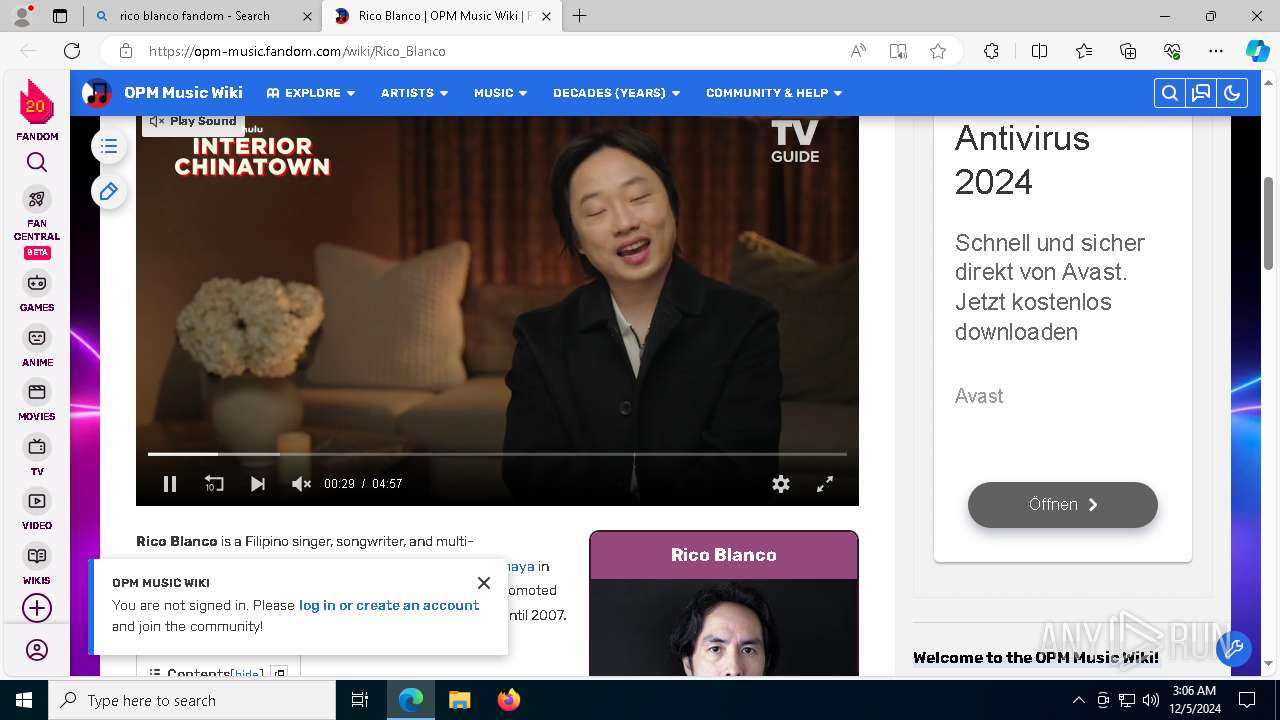Expand the Music menu
This screenshot has height=720, width=1280.
501,93
